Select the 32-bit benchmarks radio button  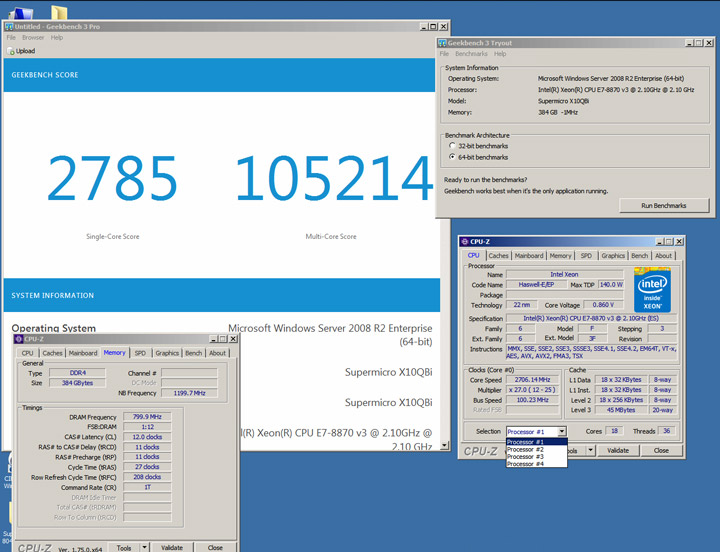click(453, 146)
